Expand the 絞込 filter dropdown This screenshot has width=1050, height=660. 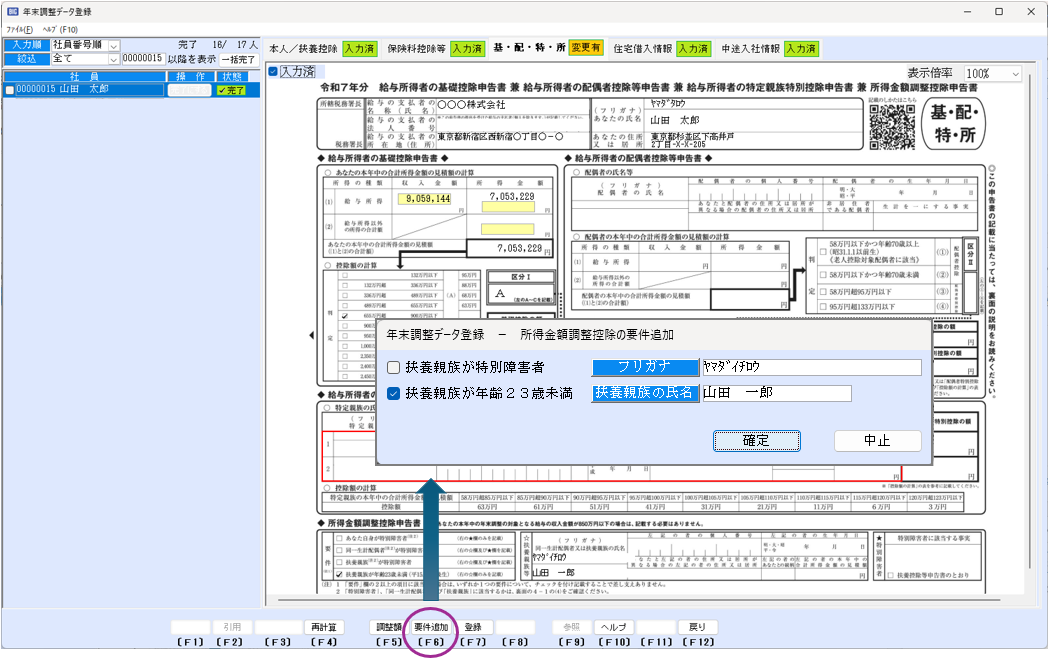click(113, 59)
